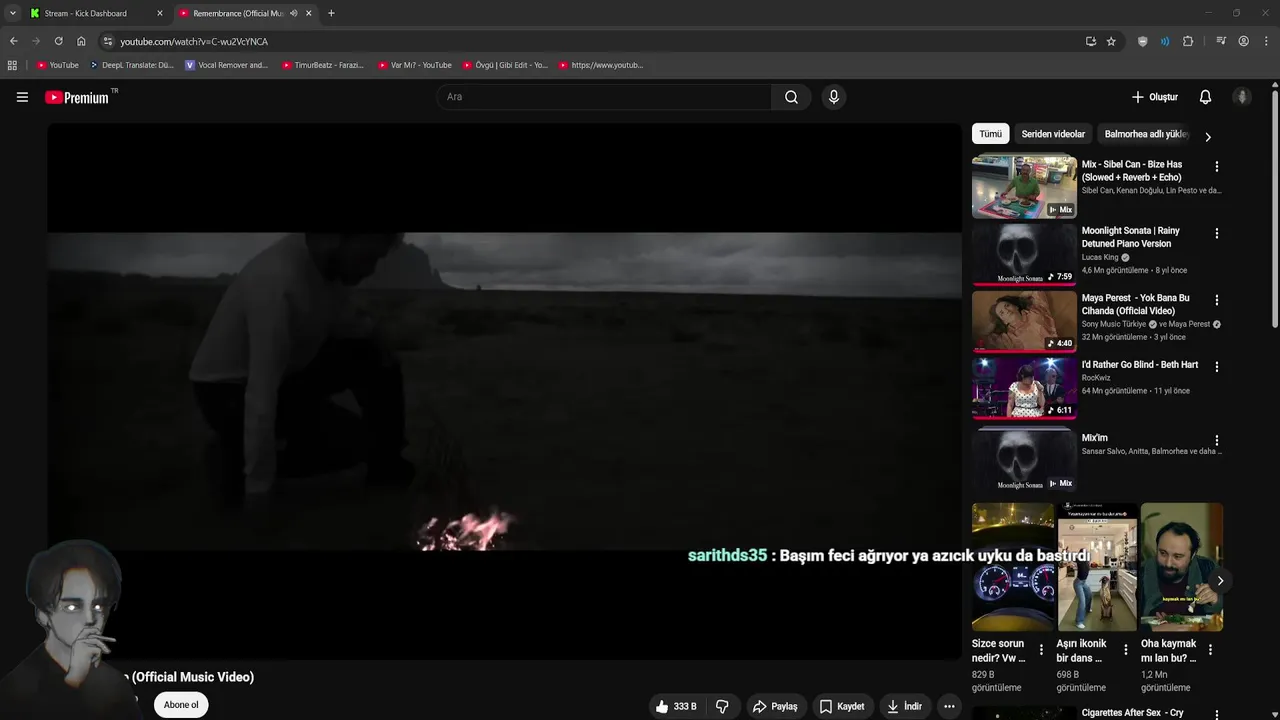Download the video with İndir

pyautogui.click(x=904, y=706)
